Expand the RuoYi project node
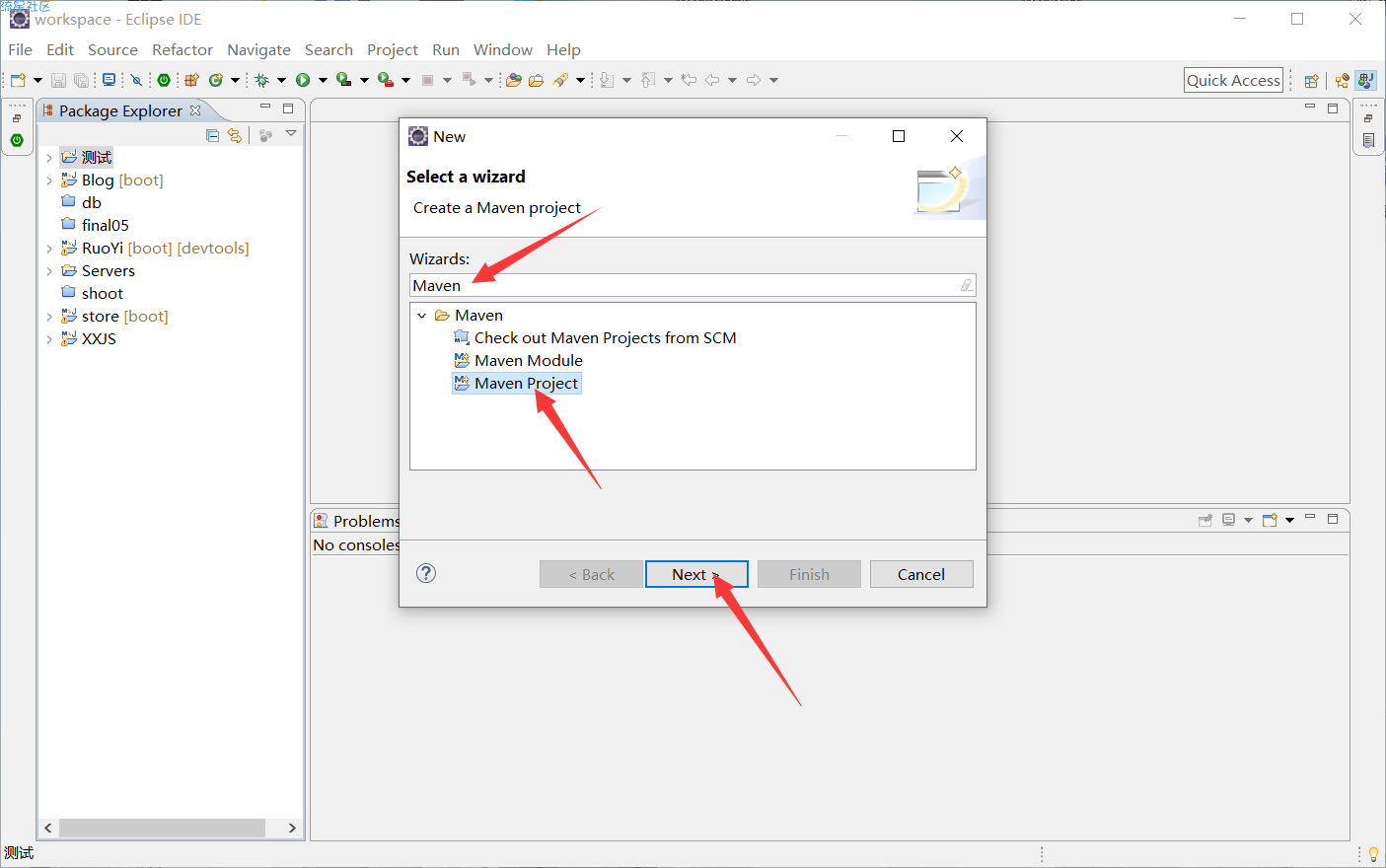Image resolution: width=1386 pixels, height=868 pixels. pos(49,249)
